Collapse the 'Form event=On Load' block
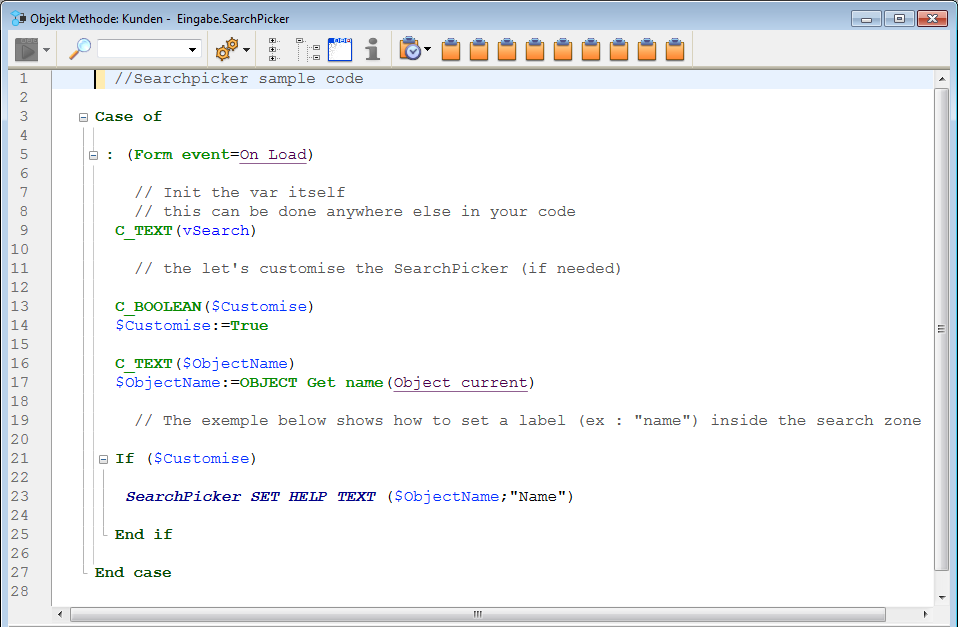 coord(93,155)
